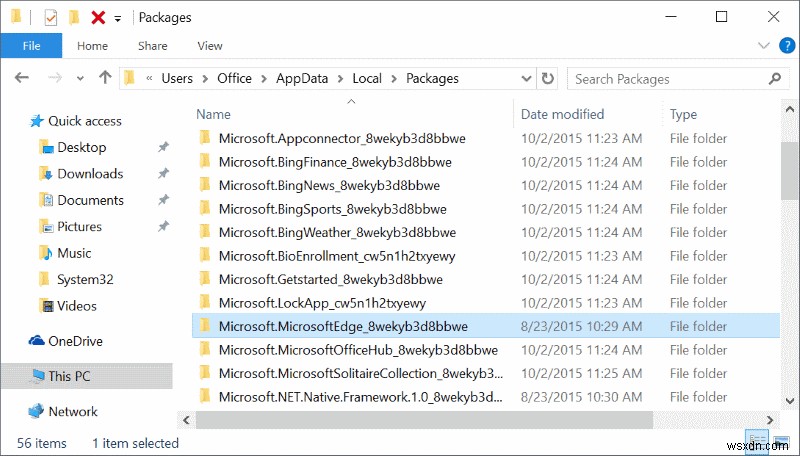Select Microsoft.BingSports_8wekyb3d8bbwe folder
The width and height of the screenshot is (800, 456).
pyautogui.click(x=333, y=209)
